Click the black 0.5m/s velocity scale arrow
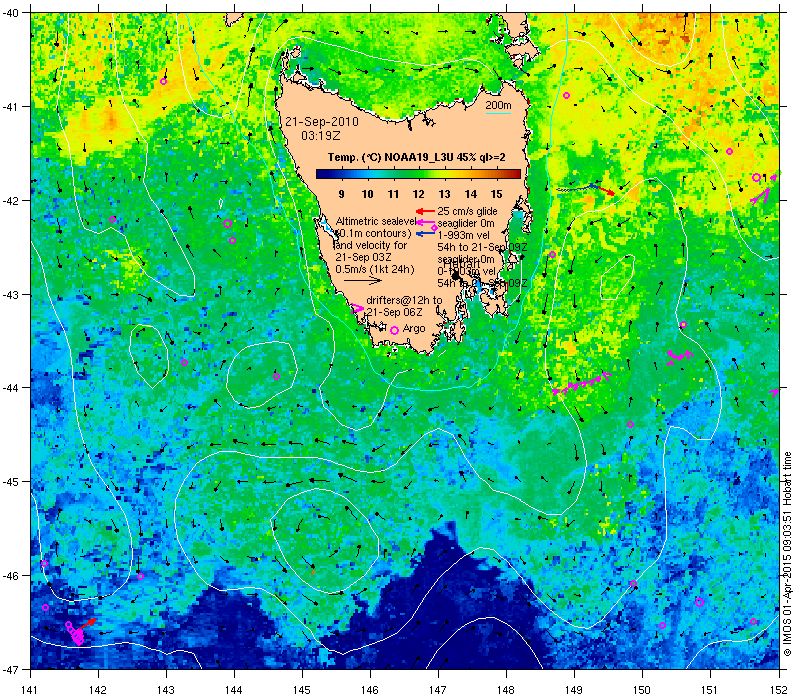This screenshot has width=800, height=700. 363,280
